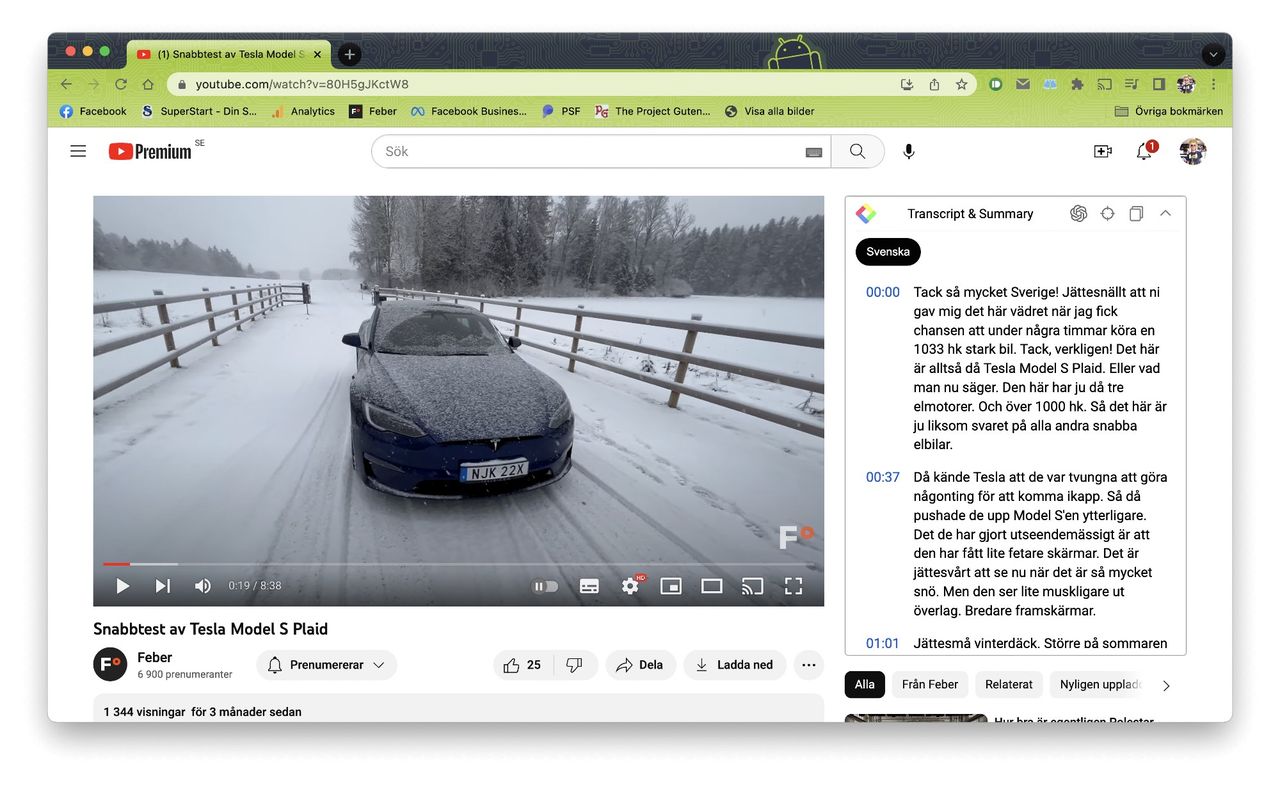Switch to the Från Feber tab

coord(930,684)
